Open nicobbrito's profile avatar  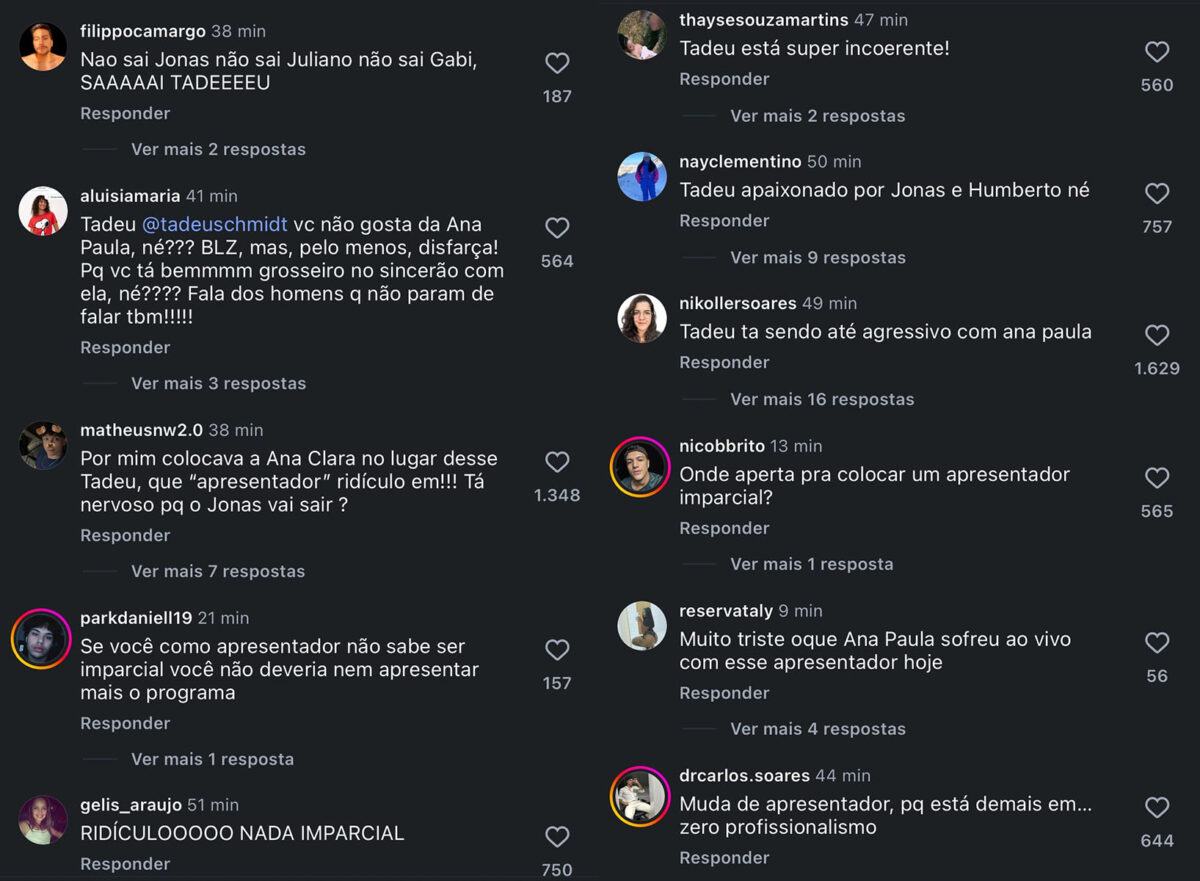click(642, 467)
